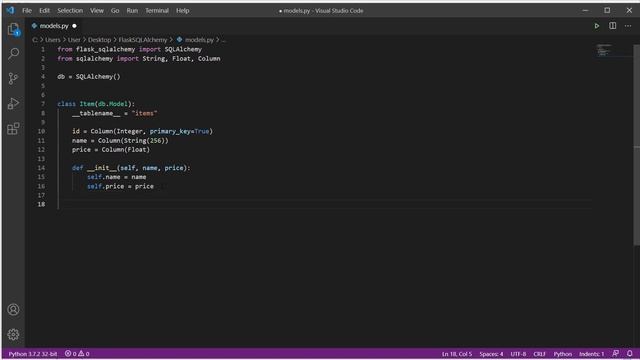Open notifications bell in status bar
The image size is (640, 360).
coord(630,353)
